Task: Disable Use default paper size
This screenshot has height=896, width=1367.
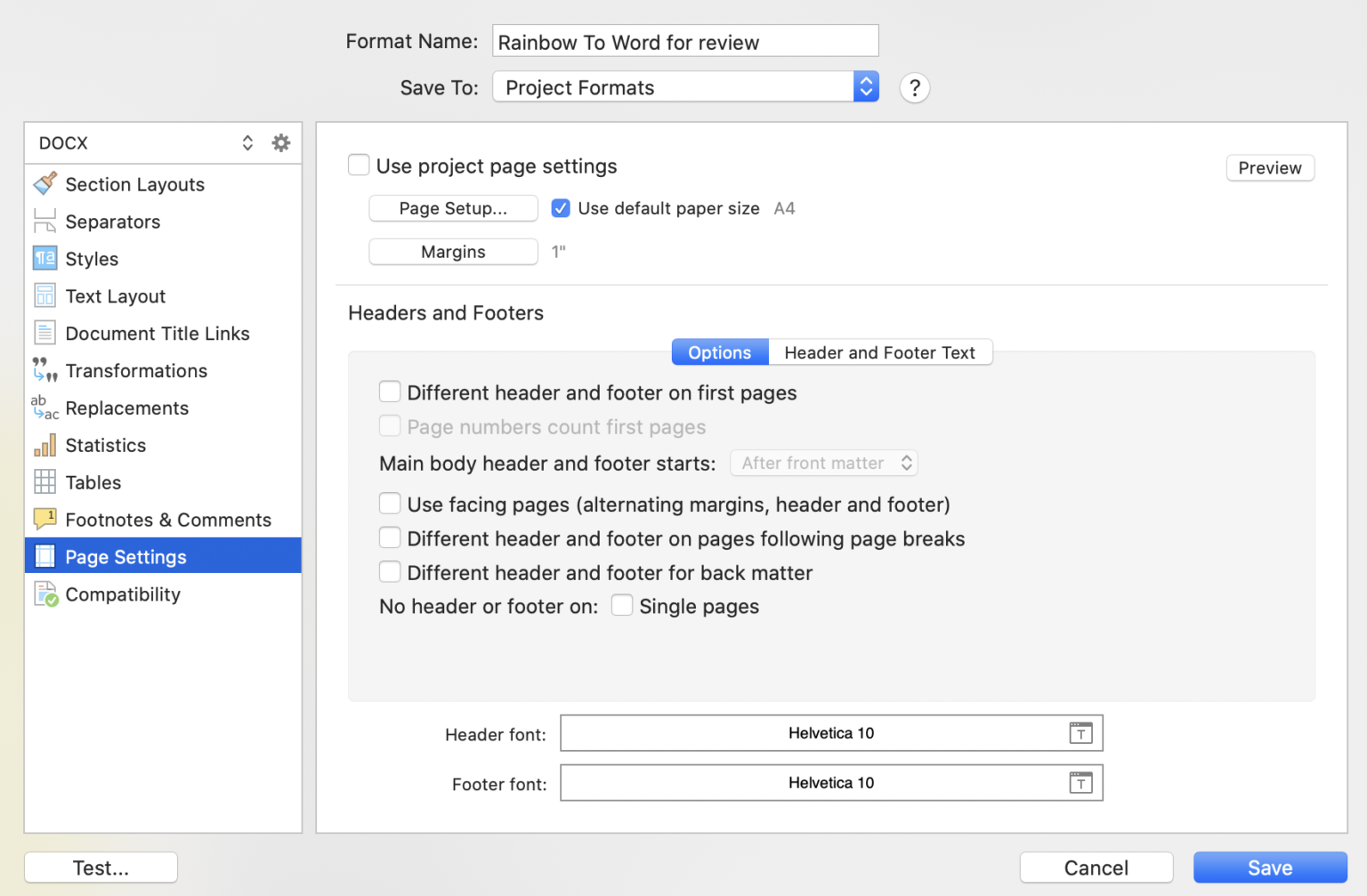Action: coord(561,207)
